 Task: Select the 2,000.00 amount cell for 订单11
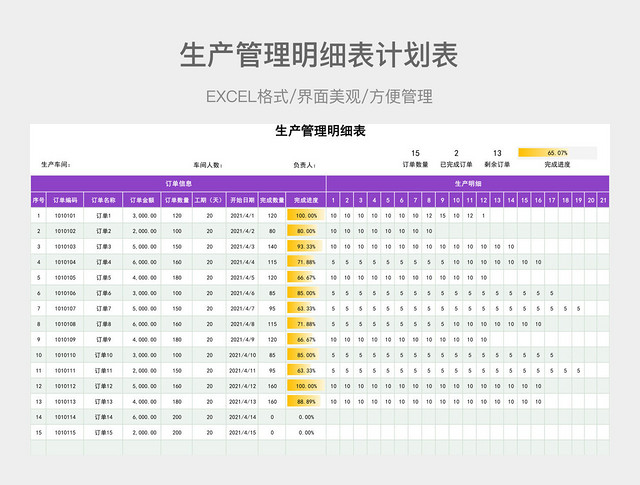pyautogui.click(x=144, y=371)
